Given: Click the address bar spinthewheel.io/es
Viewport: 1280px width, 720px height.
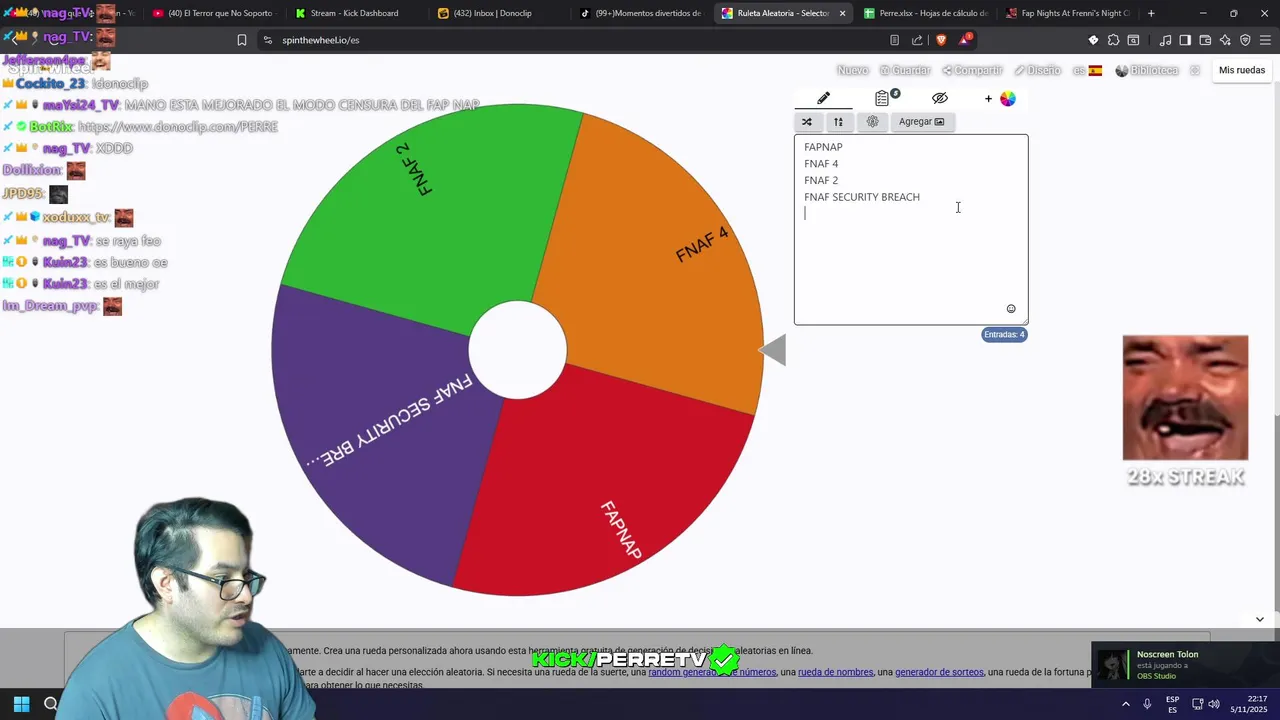Looking at the screenshot, I should (320, 40).
